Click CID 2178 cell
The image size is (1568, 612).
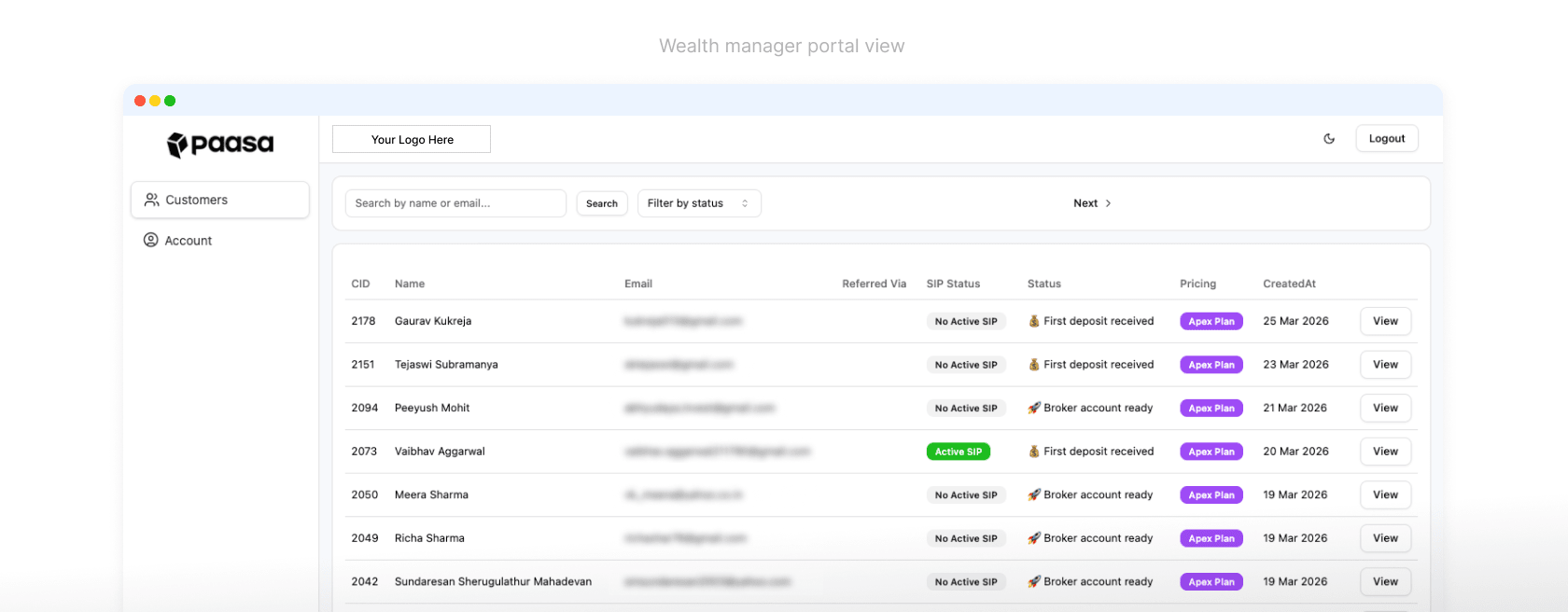[x=363, y=321]
